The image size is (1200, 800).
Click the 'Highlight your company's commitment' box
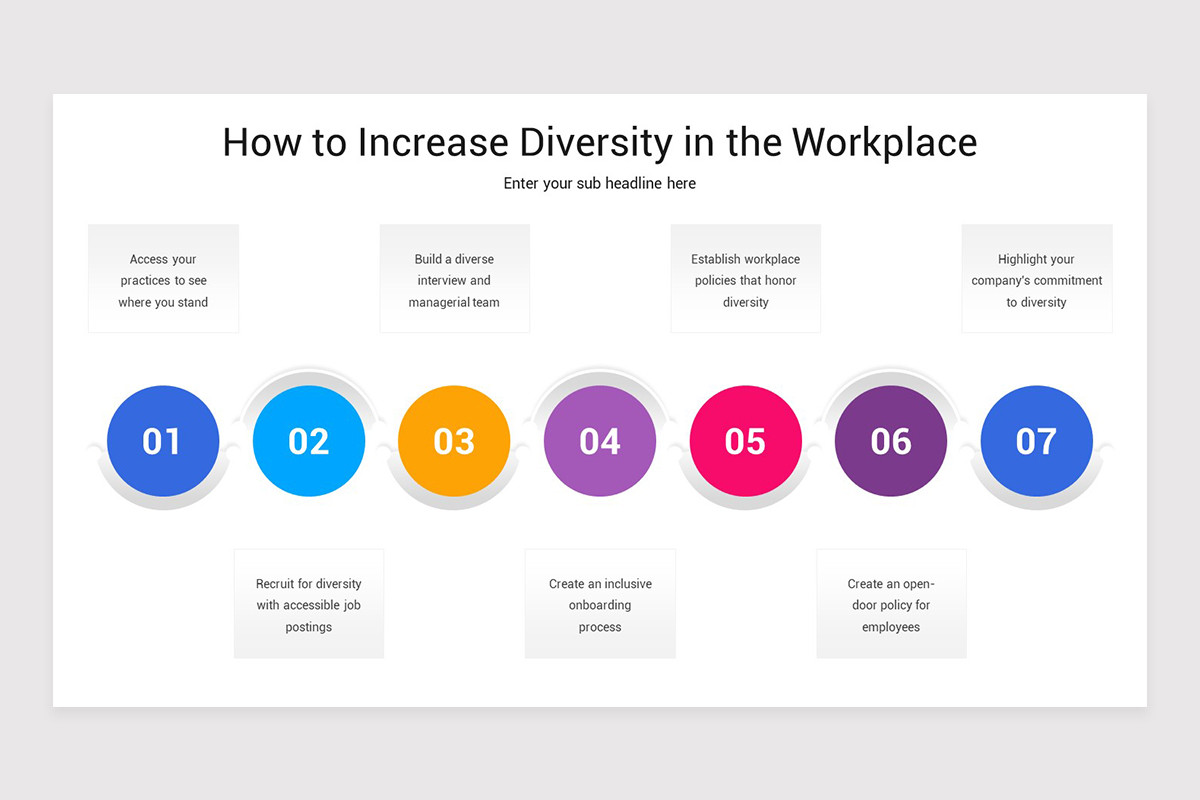(x=1036, y=278)
